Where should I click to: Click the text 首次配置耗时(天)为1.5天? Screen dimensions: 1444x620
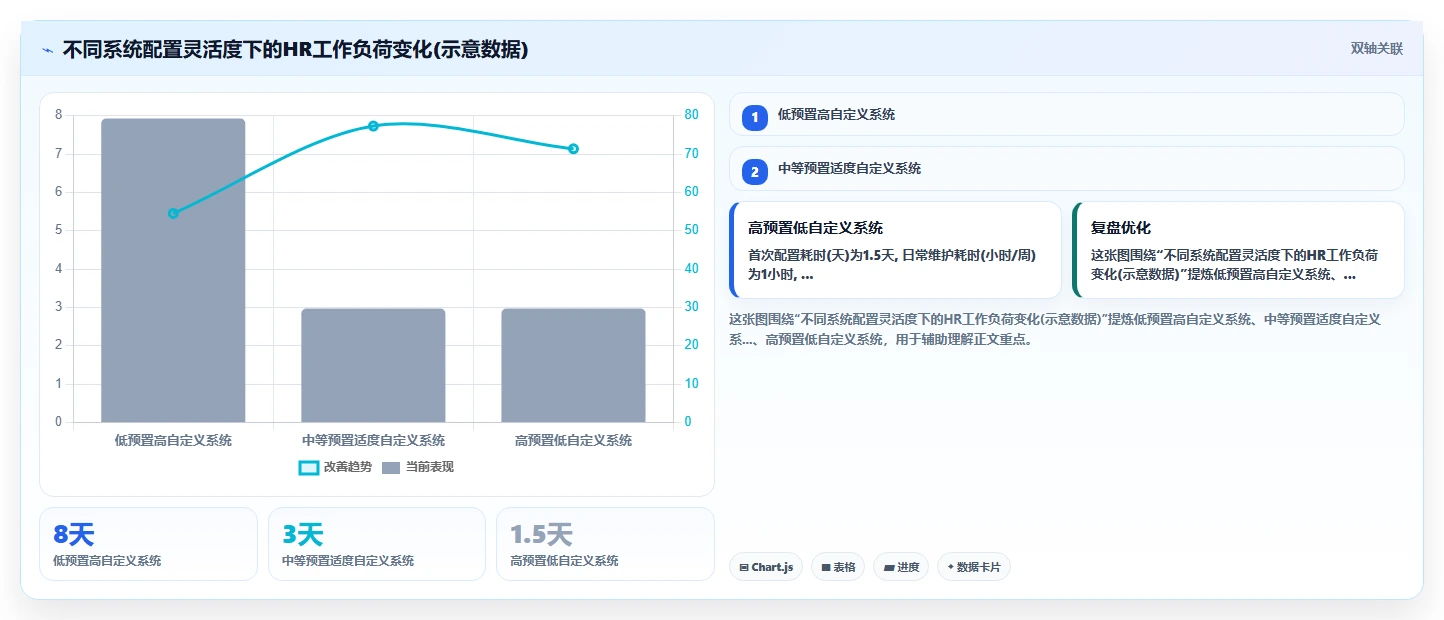tap(822, 255)
